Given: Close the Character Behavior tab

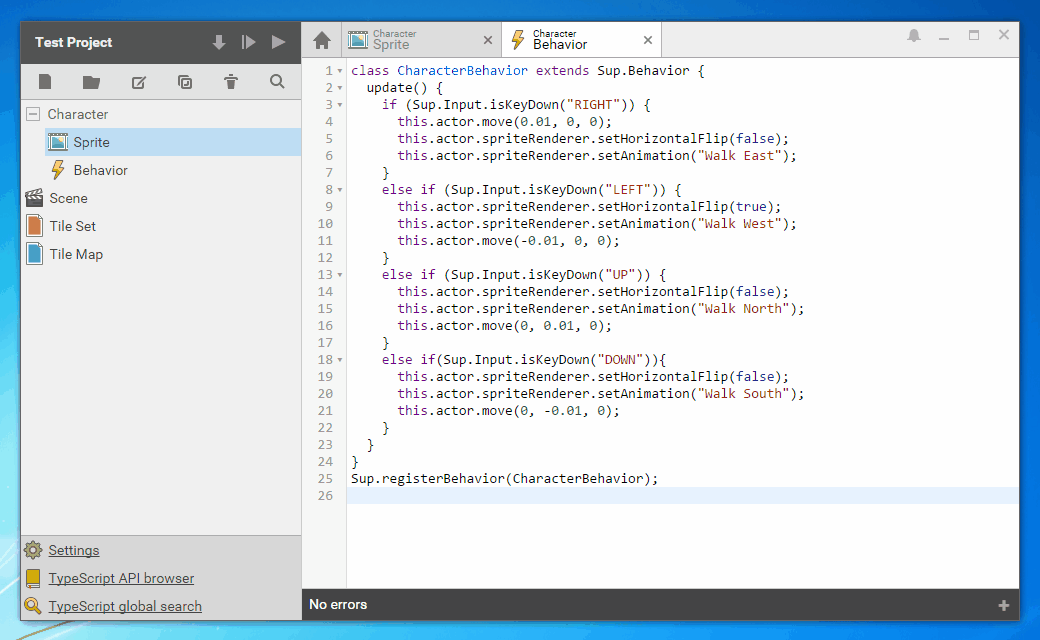Looking at the screenshot, I should point(648,40).
